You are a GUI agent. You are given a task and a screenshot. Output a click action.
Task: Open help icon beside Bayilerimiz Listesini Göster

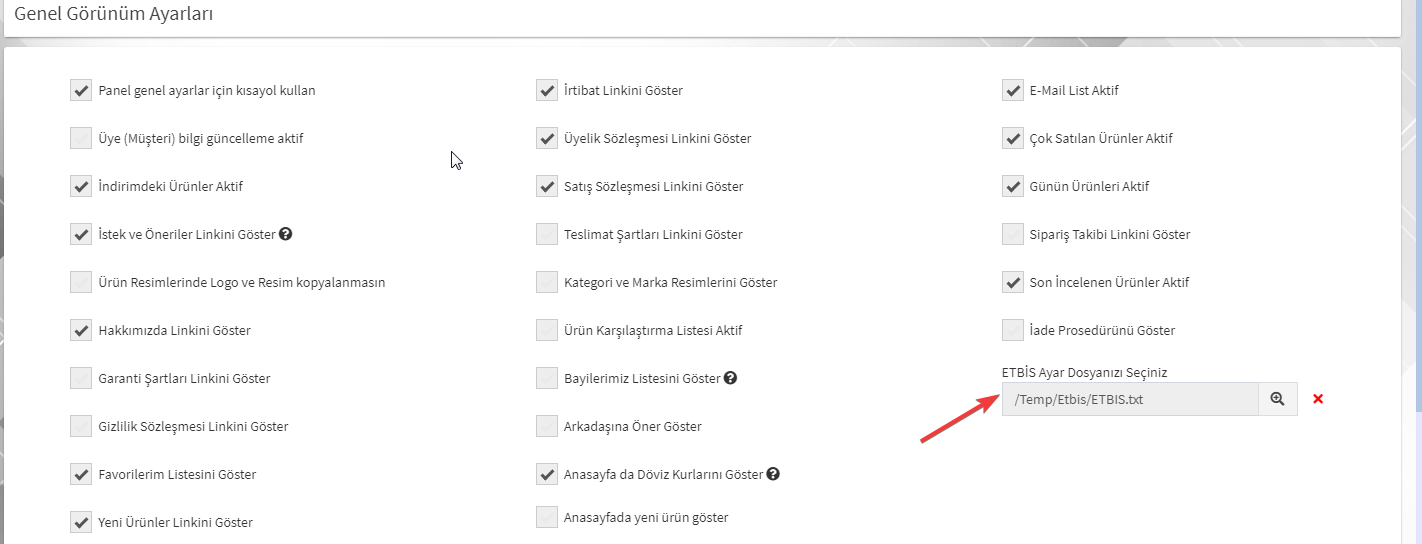(731, 378)
